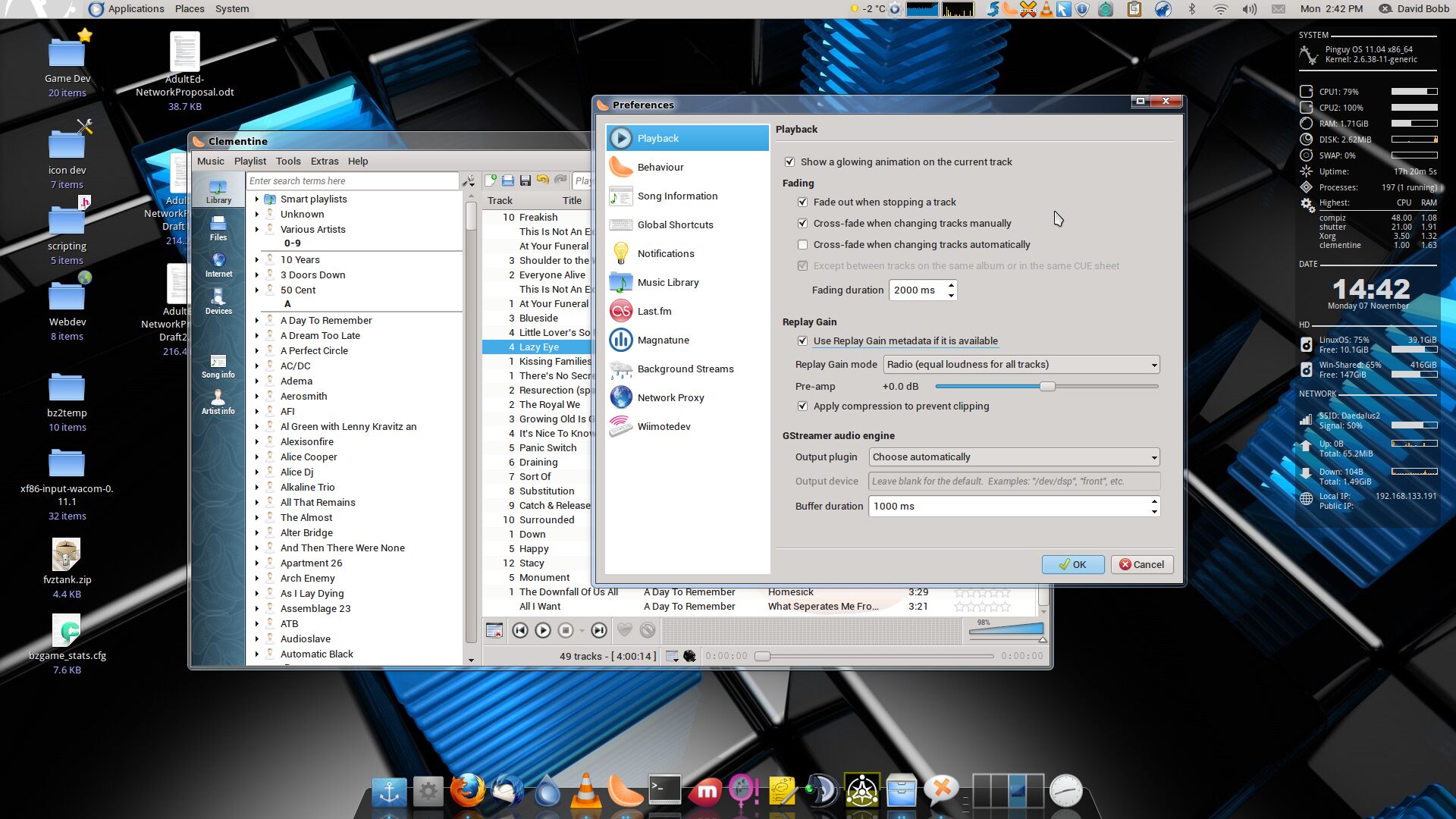
Task: Toggle Use Replay Gain metadata option
Action: coord(802,340)
